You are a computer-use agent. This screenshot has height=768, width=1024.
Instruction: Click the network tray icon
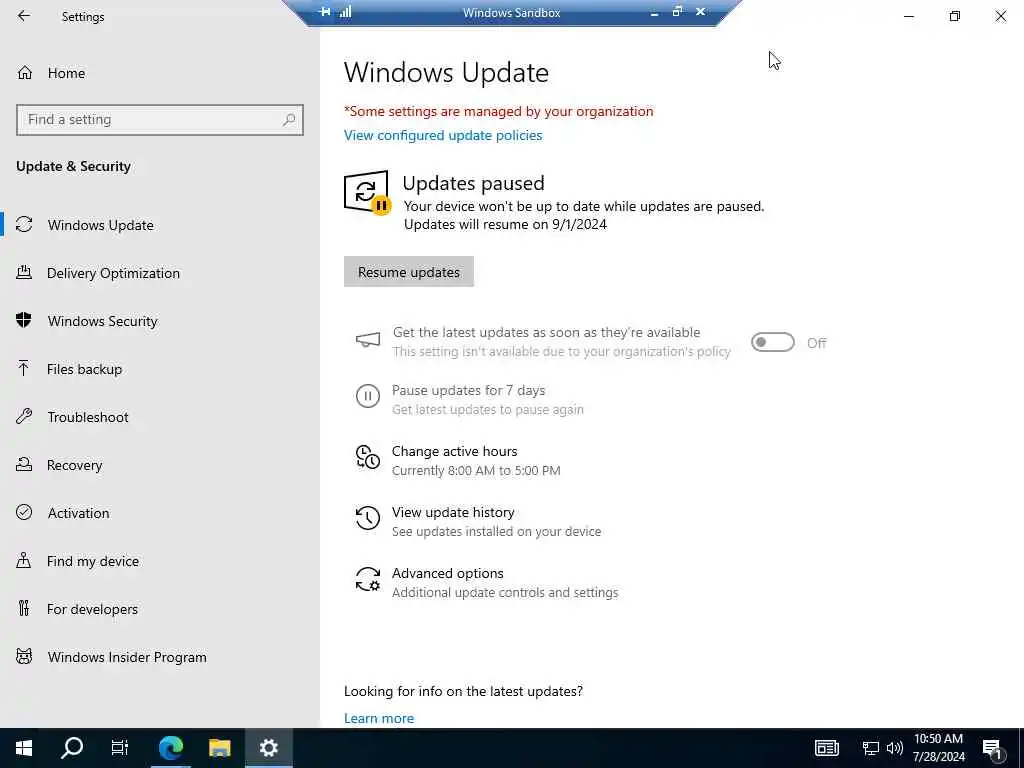point(871,748)
